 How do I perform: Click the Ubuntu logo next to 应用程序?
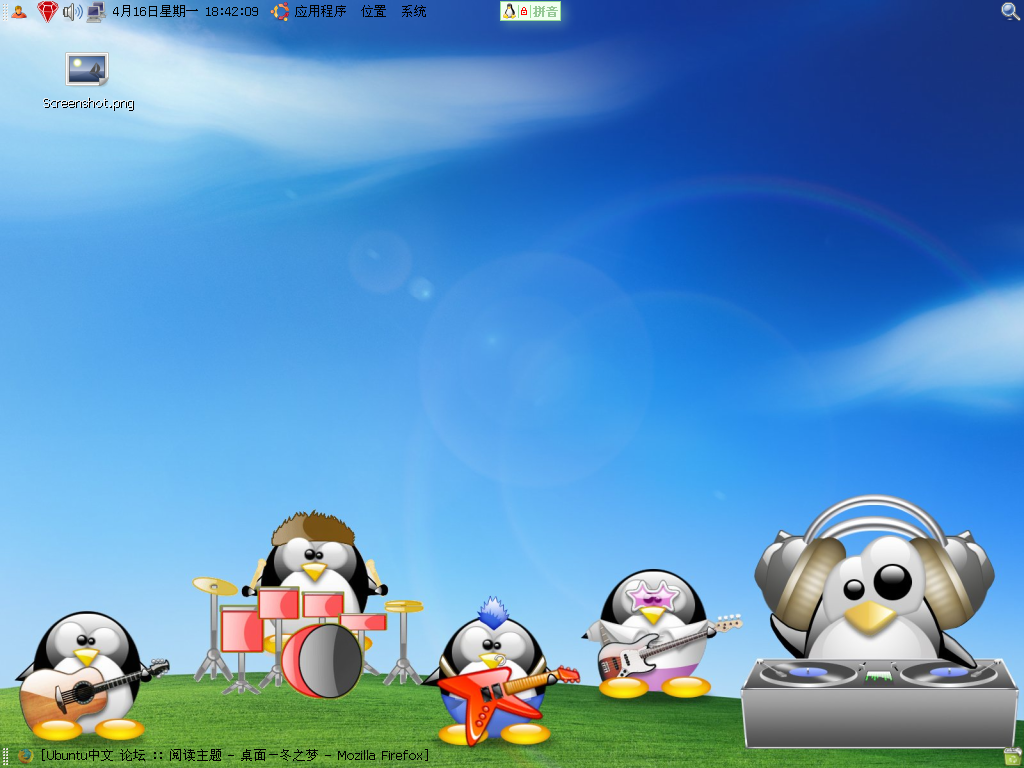coord(281,11)
